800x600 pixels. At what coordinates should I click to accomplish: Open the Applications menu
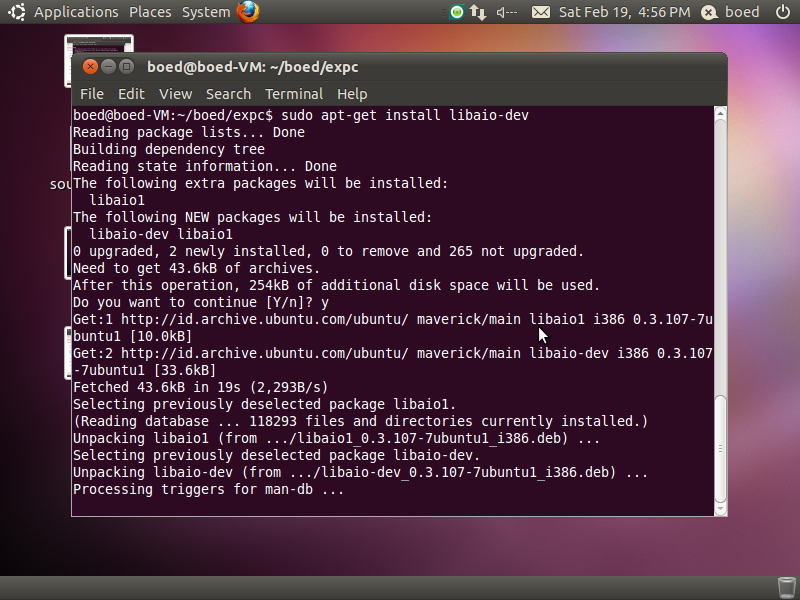pyautogui.click(x=76, y=12)
